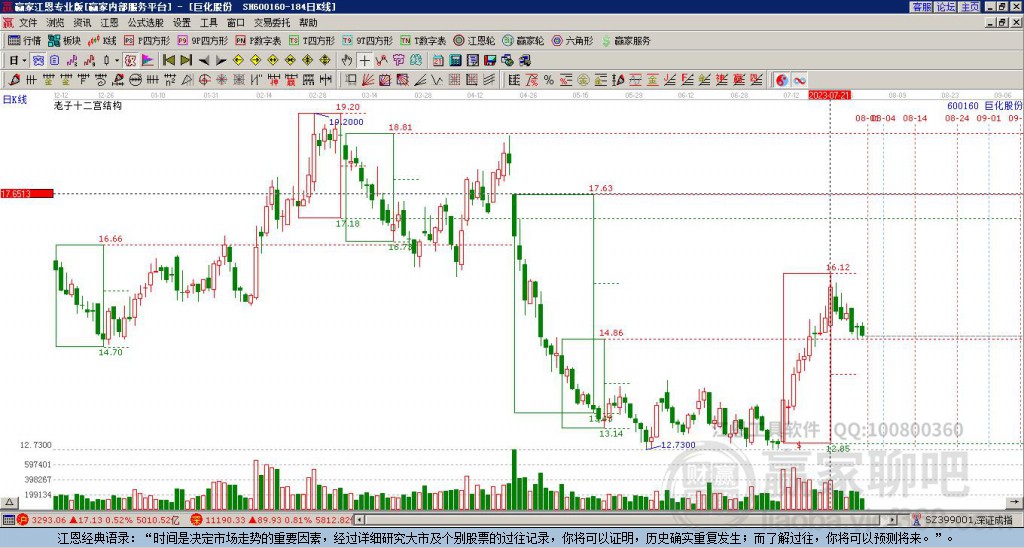1024x548 pixels.
Task: Open the 交易委托 menu
Action: tap(272, 23)
